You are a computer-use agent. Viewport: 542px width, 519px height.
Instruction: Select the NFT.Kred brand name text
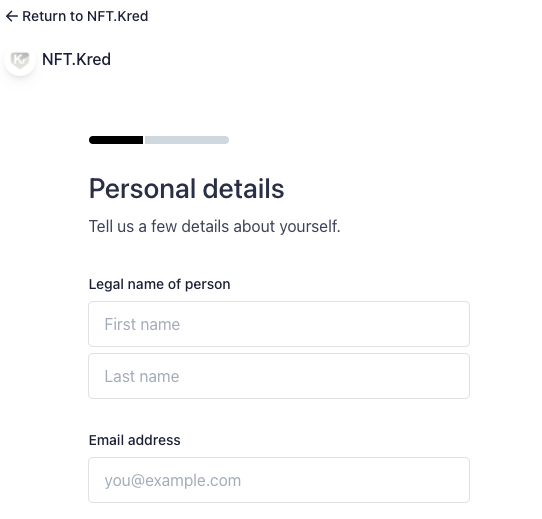point(76,59)
